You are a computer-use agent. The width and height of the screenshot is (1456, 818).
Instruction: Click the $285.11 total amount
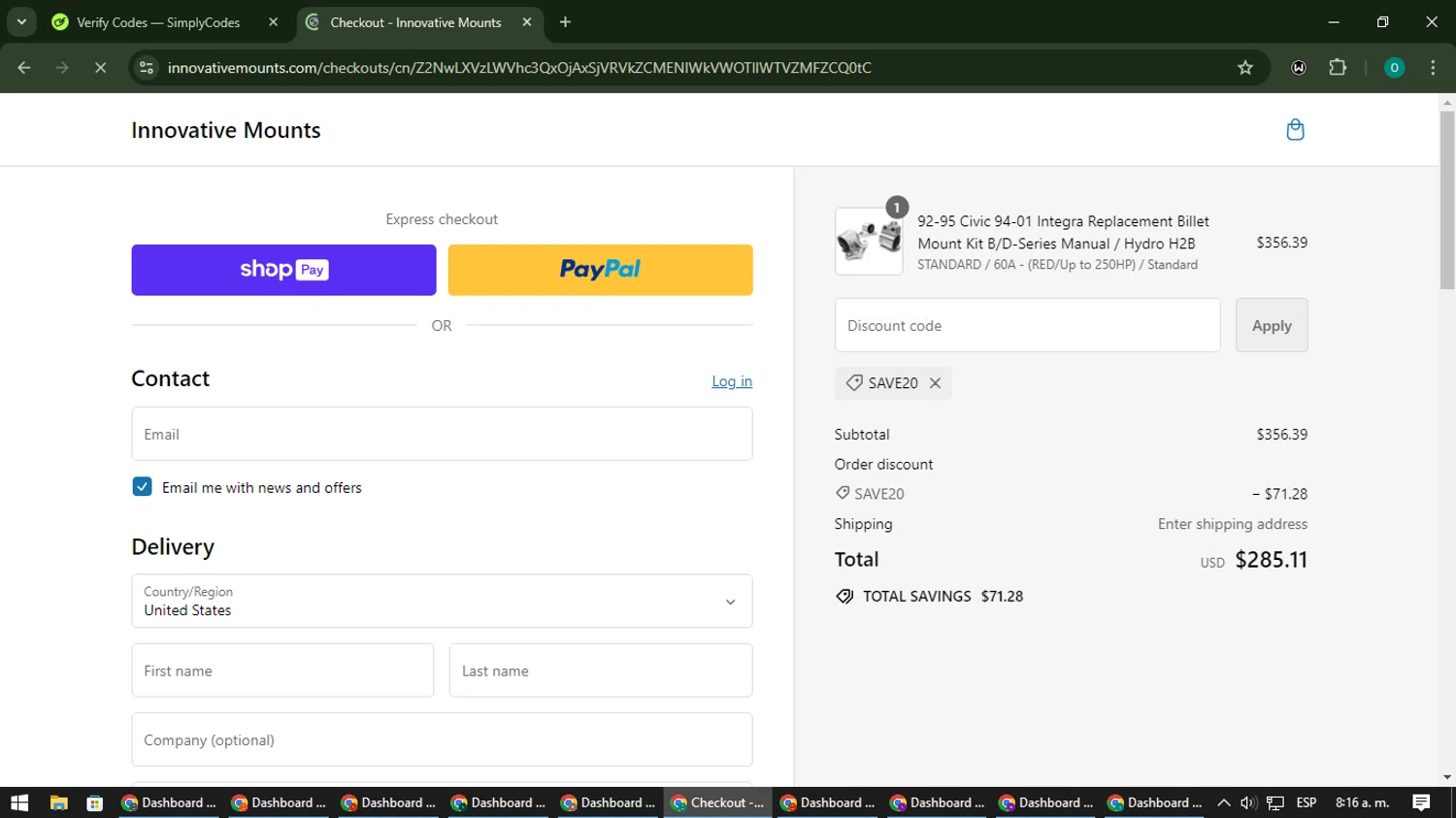1271,560
